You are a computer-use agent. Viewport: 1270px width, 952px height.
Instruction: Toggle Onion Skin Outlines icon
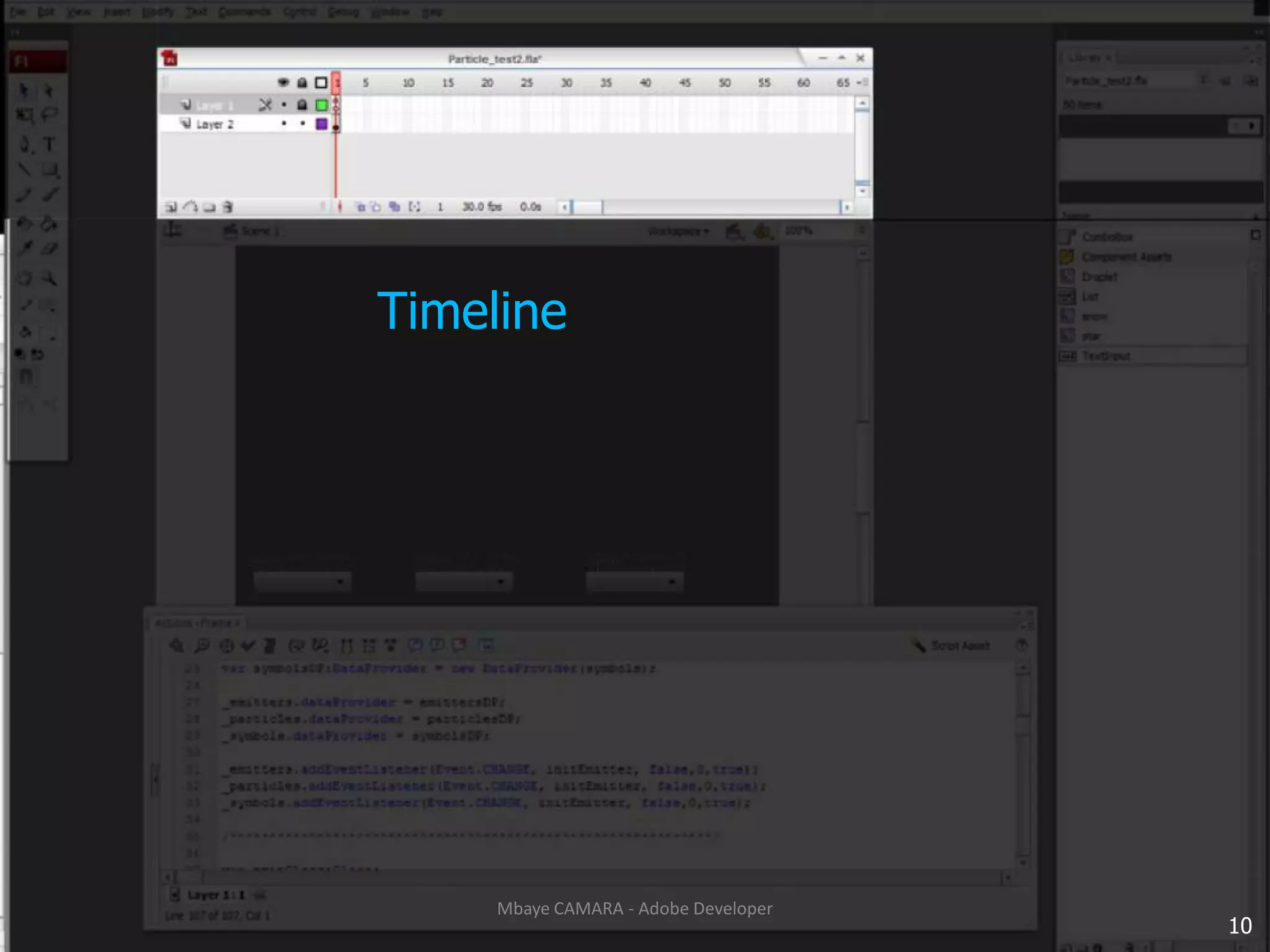(376, 207)
